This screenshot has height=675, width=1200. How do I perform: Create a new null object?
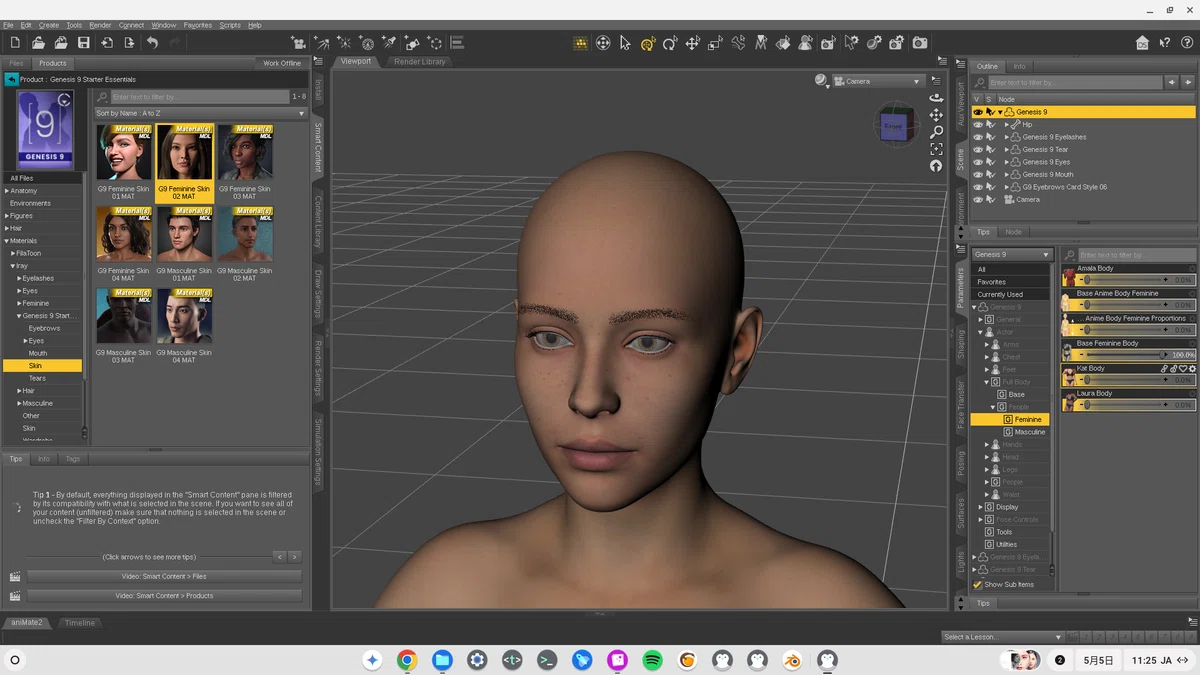pyautogui.click(x=435, y=43)
